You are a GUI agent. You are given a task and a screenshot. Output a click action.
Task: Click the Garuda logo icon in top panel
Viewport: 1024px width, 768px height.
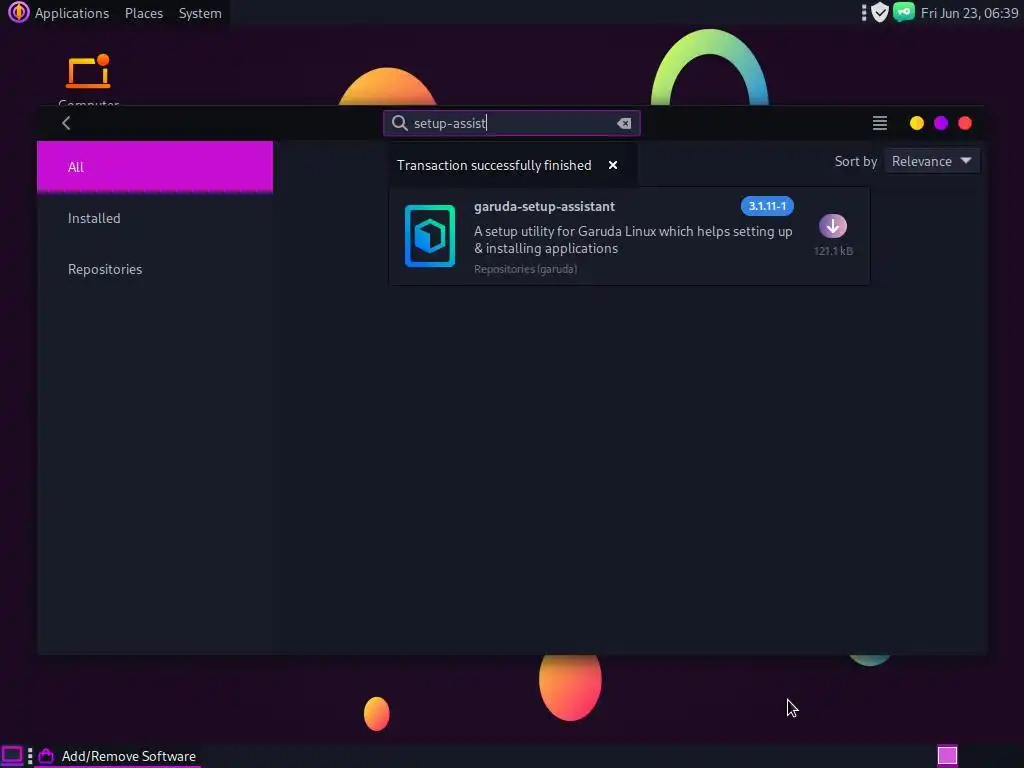click(x=18, y=12)
